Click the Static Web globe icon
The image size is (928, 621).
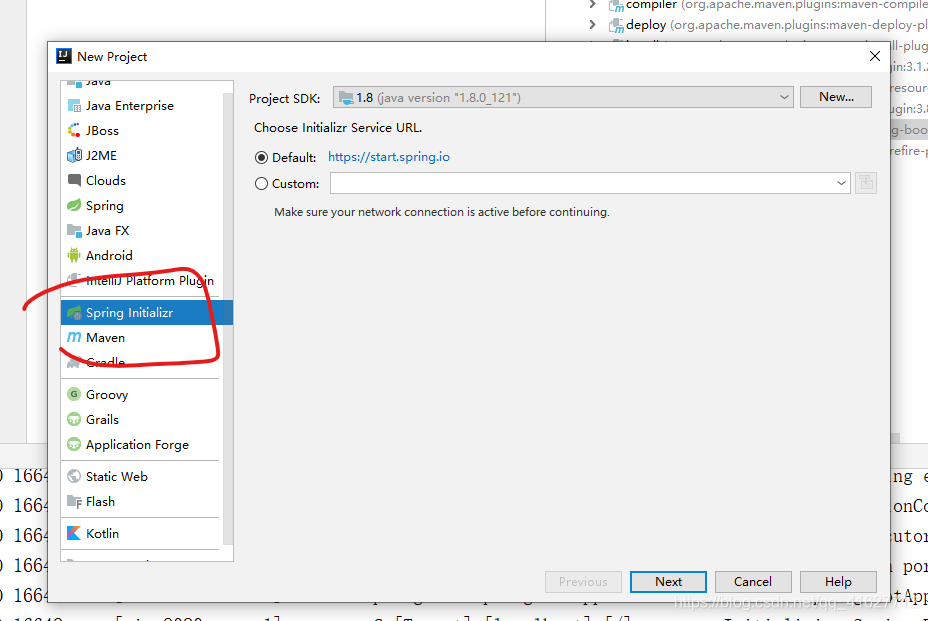(x=74, y=477)
